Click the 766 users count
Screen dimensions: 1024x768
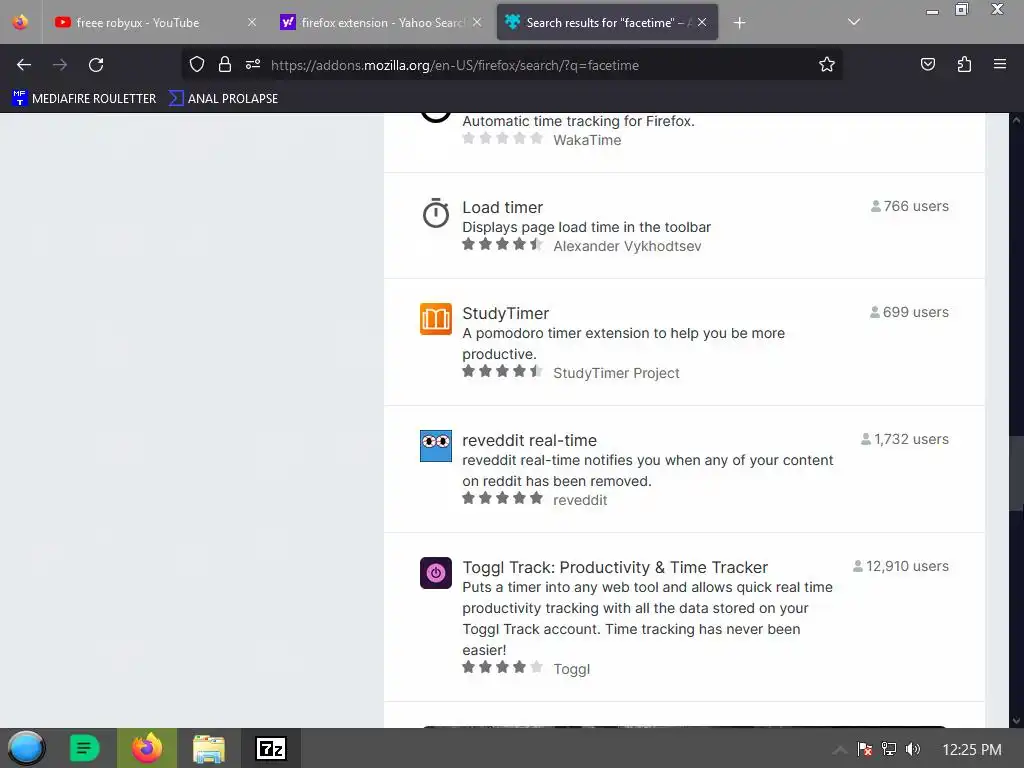910,206
